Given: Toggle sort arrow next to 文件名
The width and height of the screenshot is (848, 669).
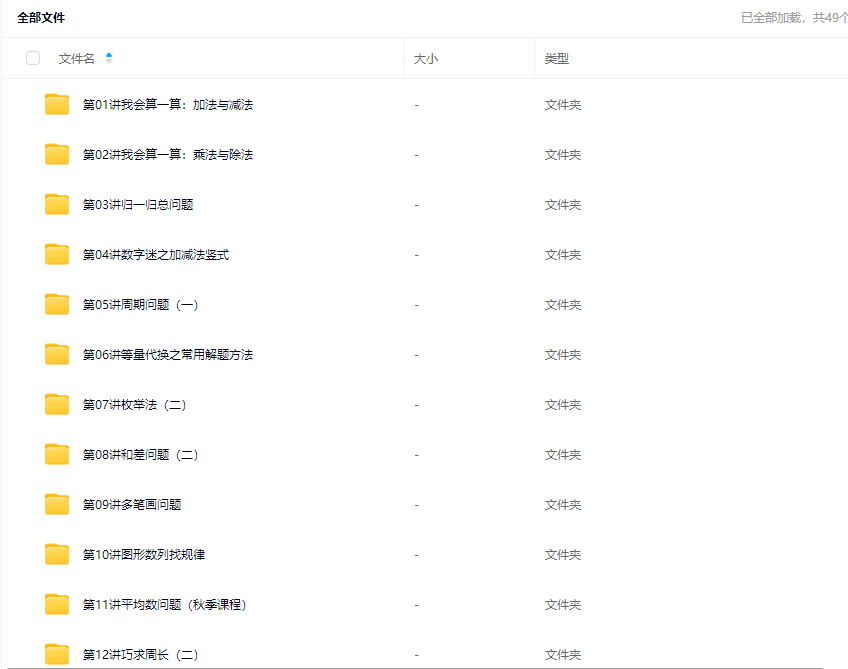Looking at the screenshot, I should click(x=109, y=58).
